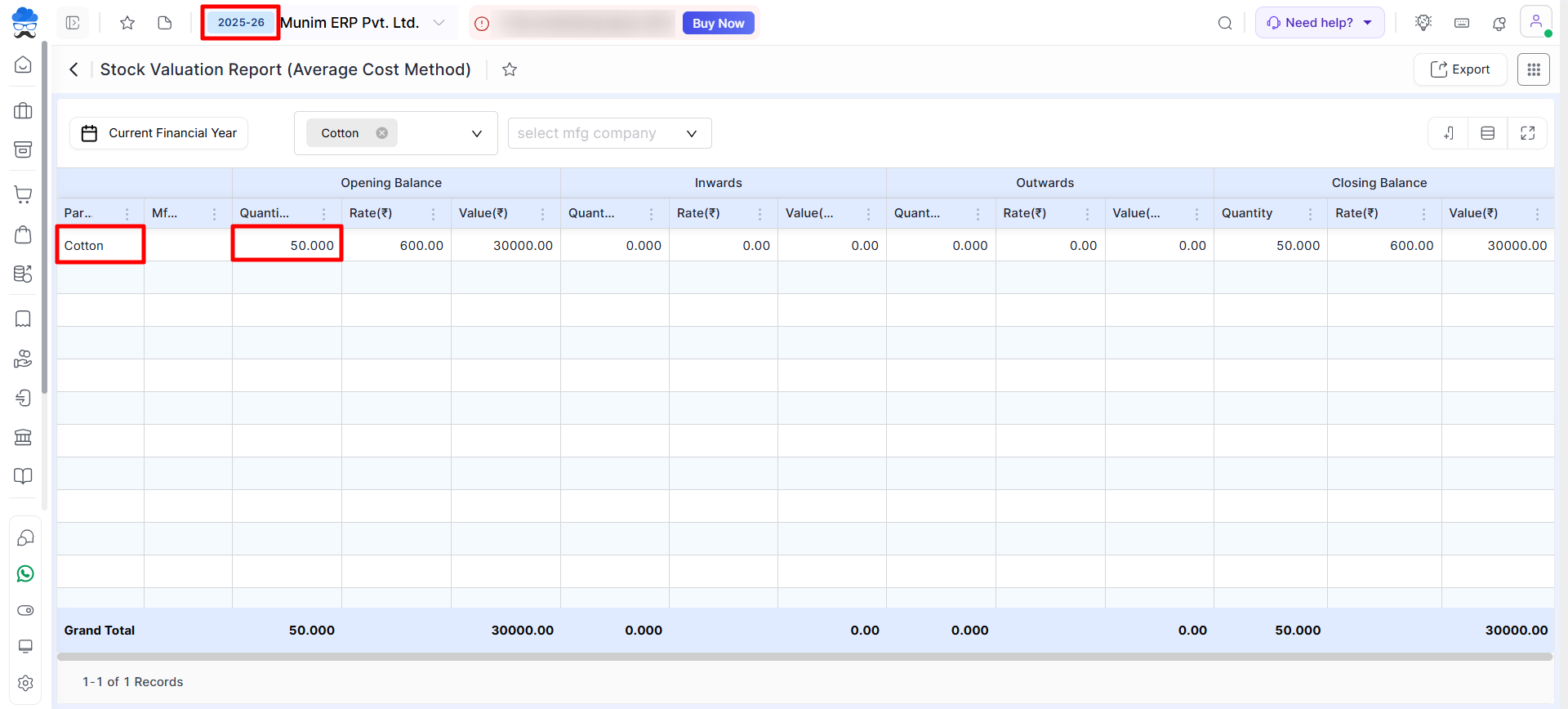Screen dimensions: 1568x709
Task: Open keyboard shortcuts icon
Action: (x=1462, y=23)
